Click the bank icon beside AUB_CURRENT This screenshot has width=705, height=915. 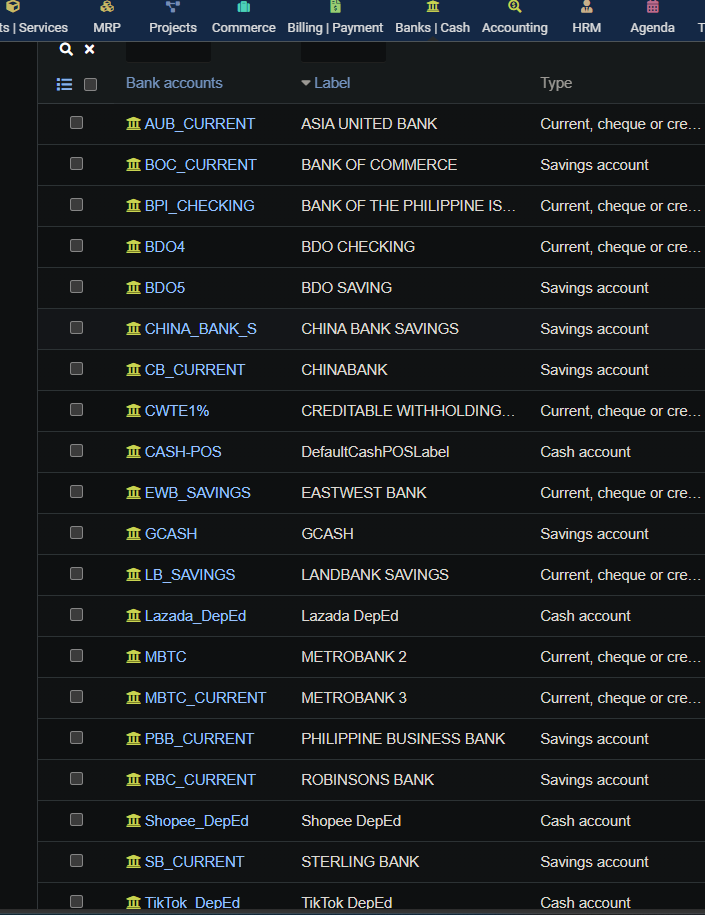click(134, 123)
